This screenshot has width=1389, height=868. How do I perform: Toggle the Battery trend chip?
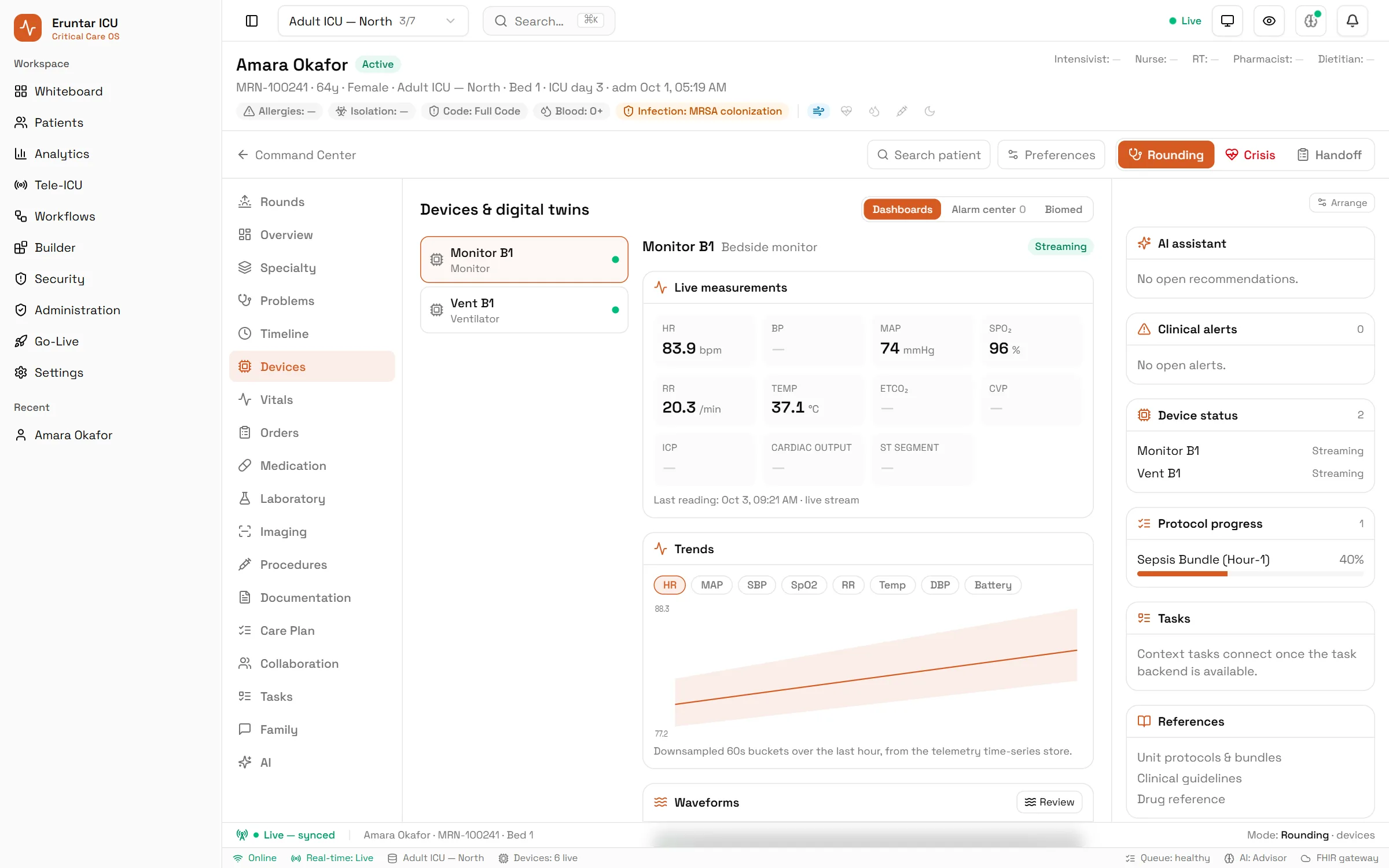coord(993,585)
